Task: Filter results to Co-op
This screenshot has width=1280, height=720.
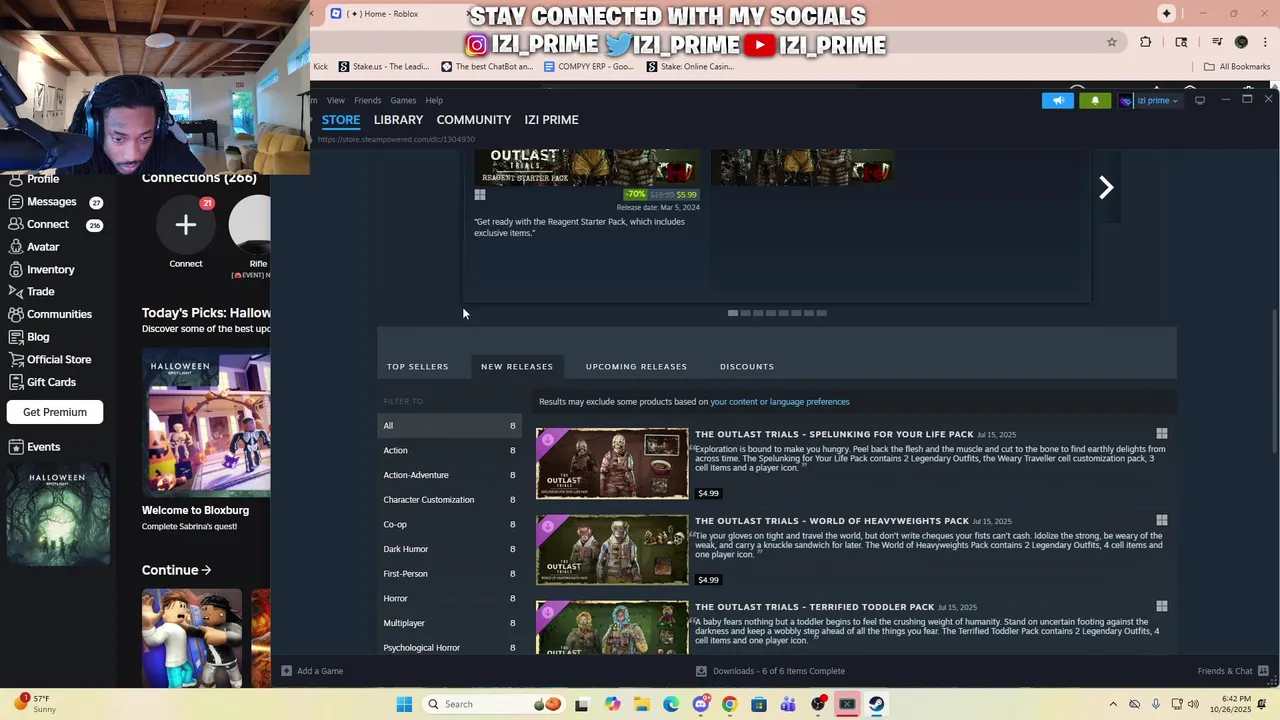Action: click(449, 524)
